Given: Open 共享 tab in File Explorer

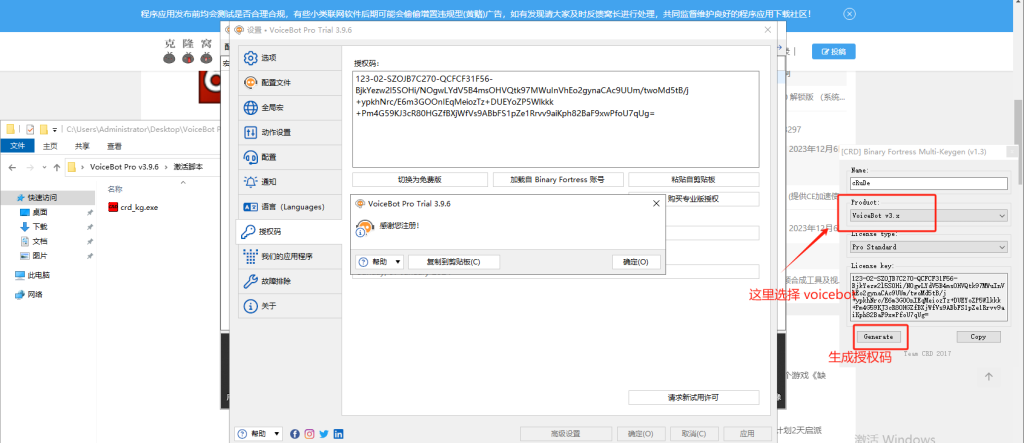Looking at the screenshot, I should tap(82, 146).
